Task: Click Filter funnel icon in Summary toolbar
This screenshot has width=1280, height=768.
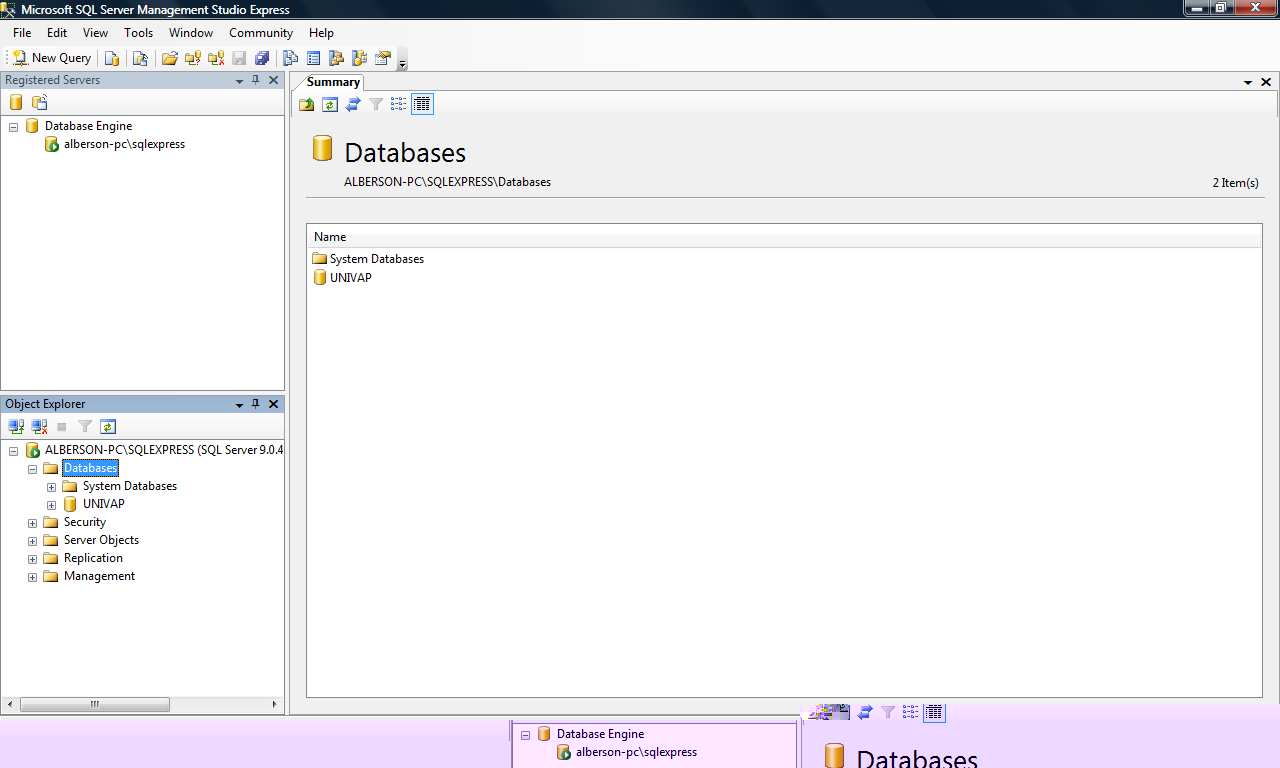Action: (x=376, y=104)
